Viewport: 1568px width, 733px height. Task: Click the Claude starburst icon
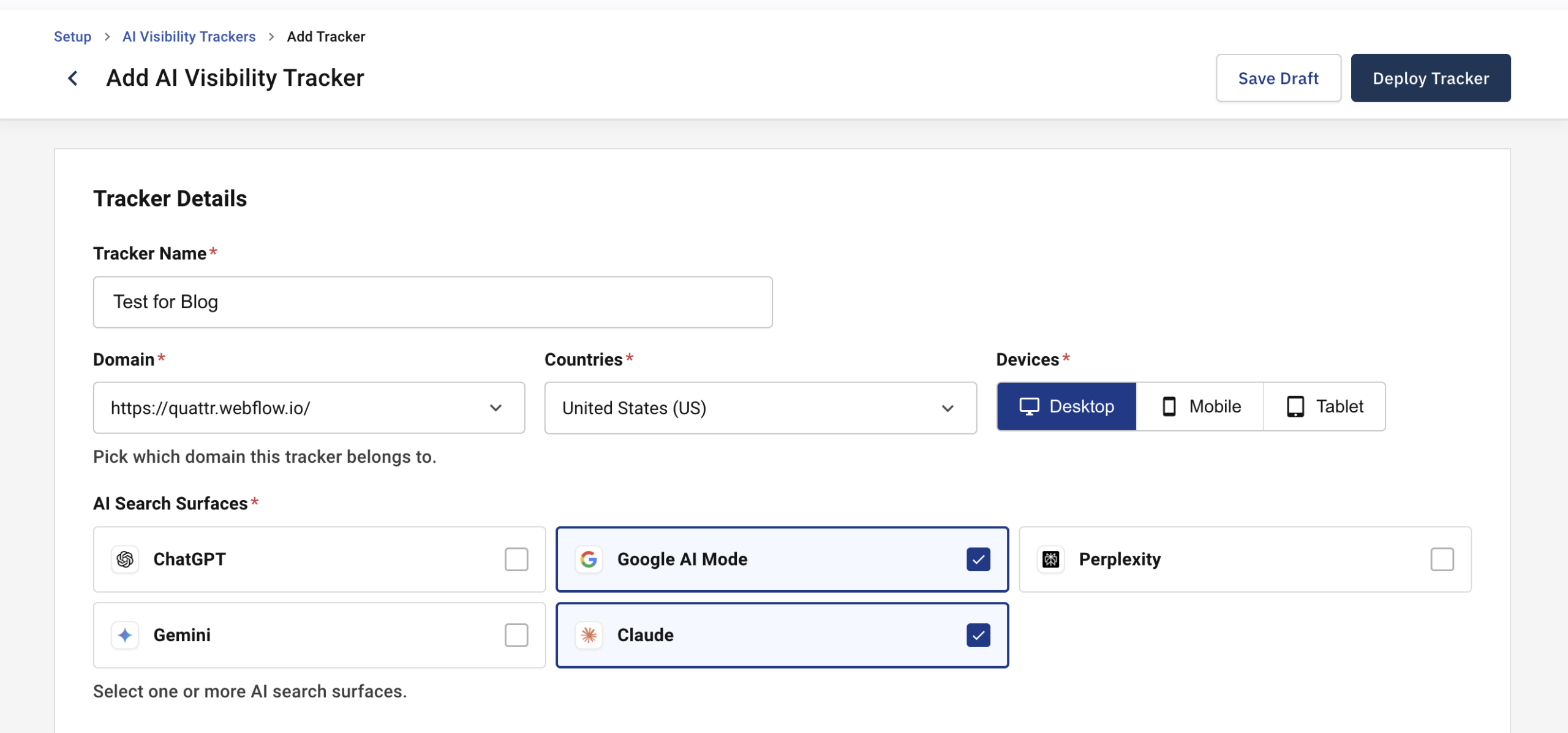click(x=589, y=635)
